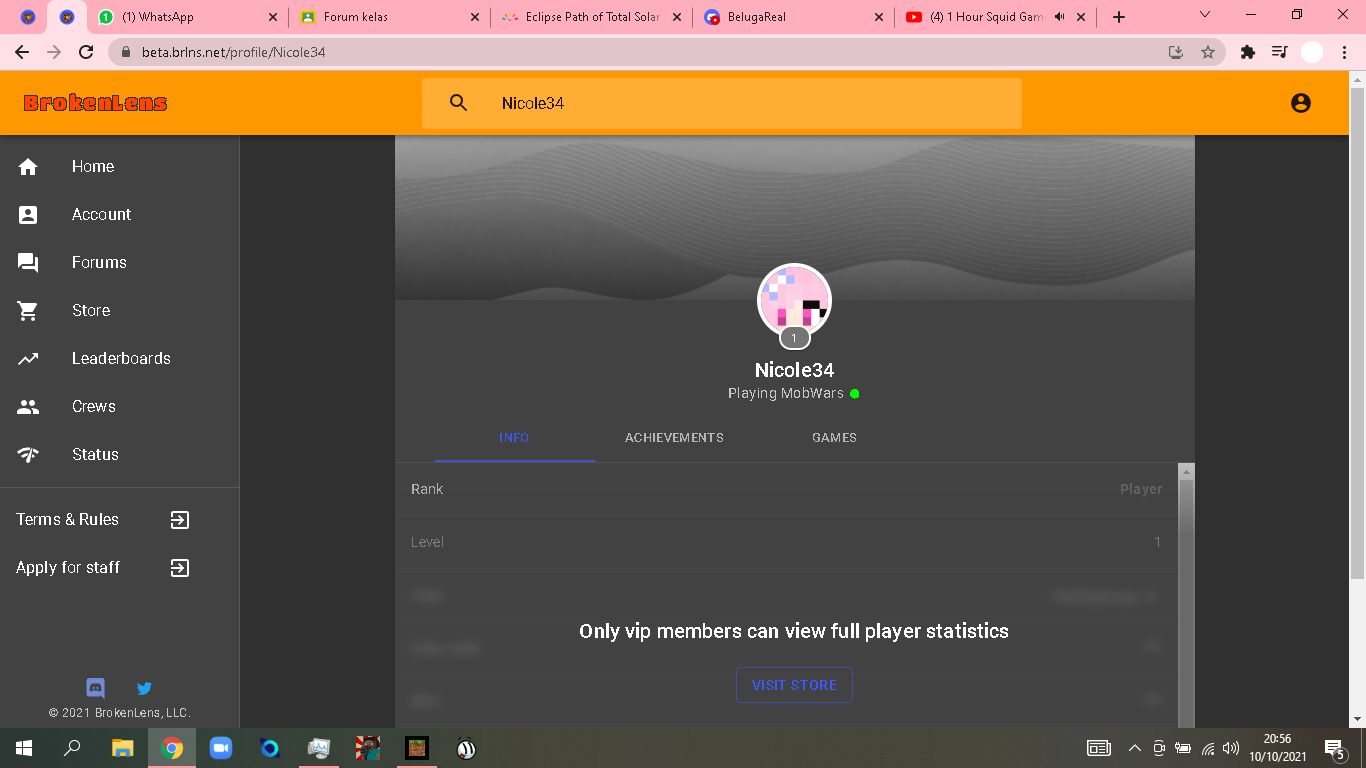
Task: Open the Forums chat bubble icon
Action: pyautogui.click(x=28, y=263)
